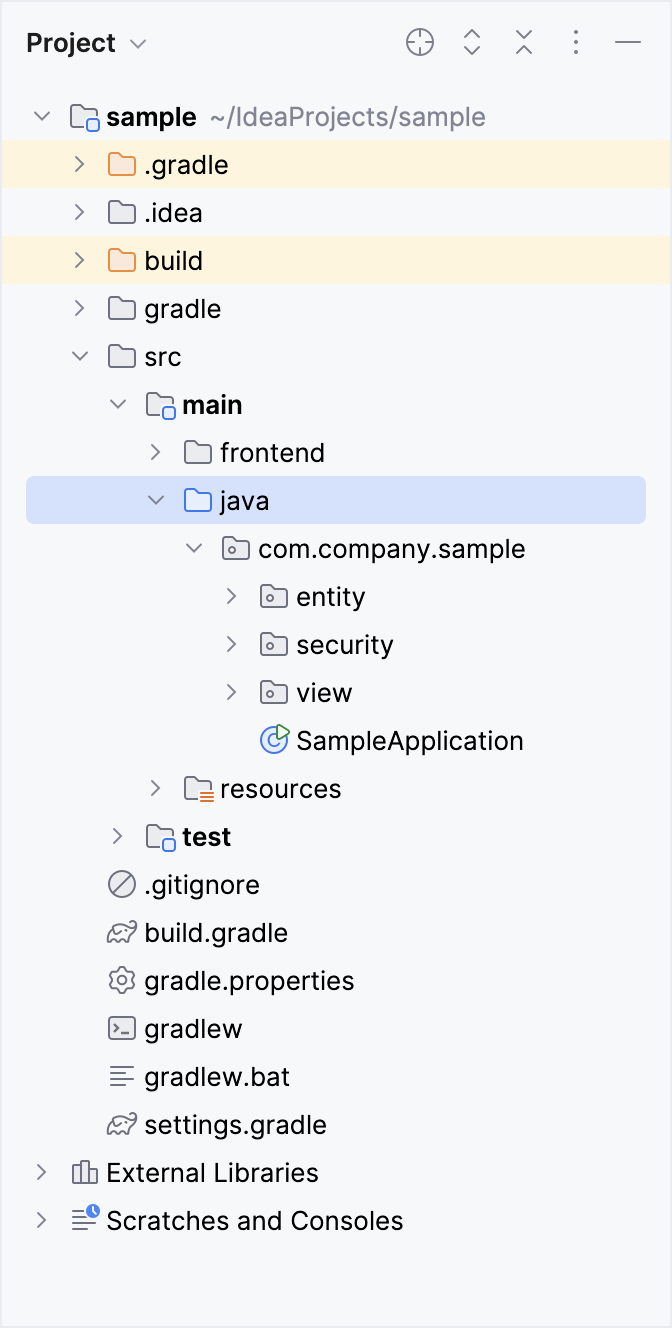Collapse the src folder
This screenshot has height=1328, width=672.
coord(80,356)
